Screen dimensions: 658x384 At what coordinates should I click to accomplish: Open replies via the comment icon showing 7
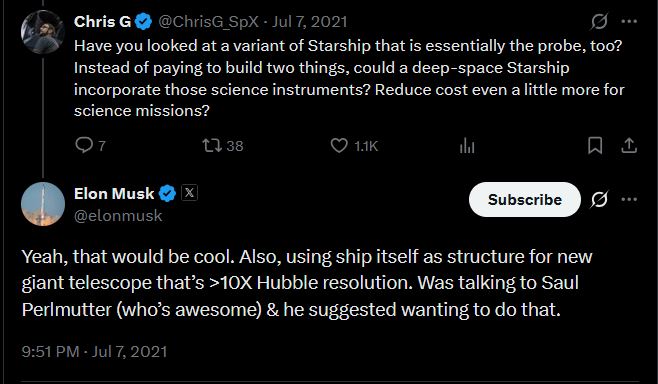(84, 145)
